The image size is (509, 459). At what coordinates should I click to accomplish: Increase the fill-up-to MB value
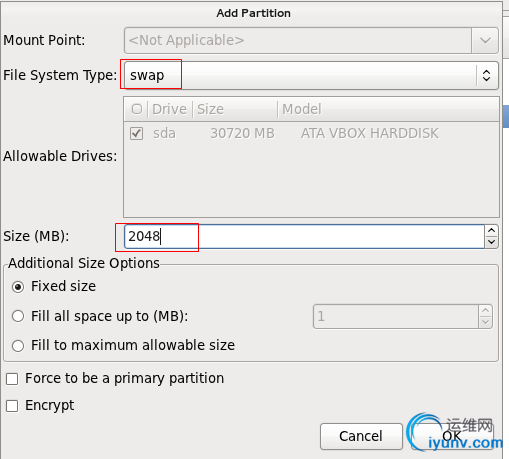tap(486, 311)
